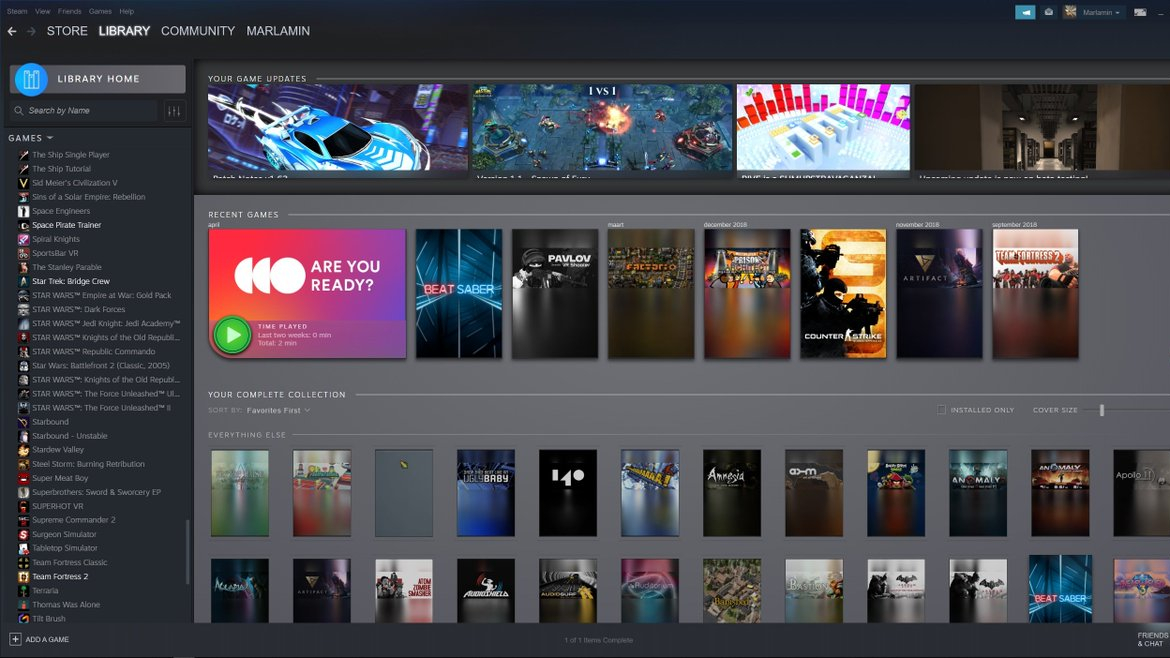The image size is (1170, 658).
Task: Select 'The Stanley Parable' in games list
Action: [66, 267]
